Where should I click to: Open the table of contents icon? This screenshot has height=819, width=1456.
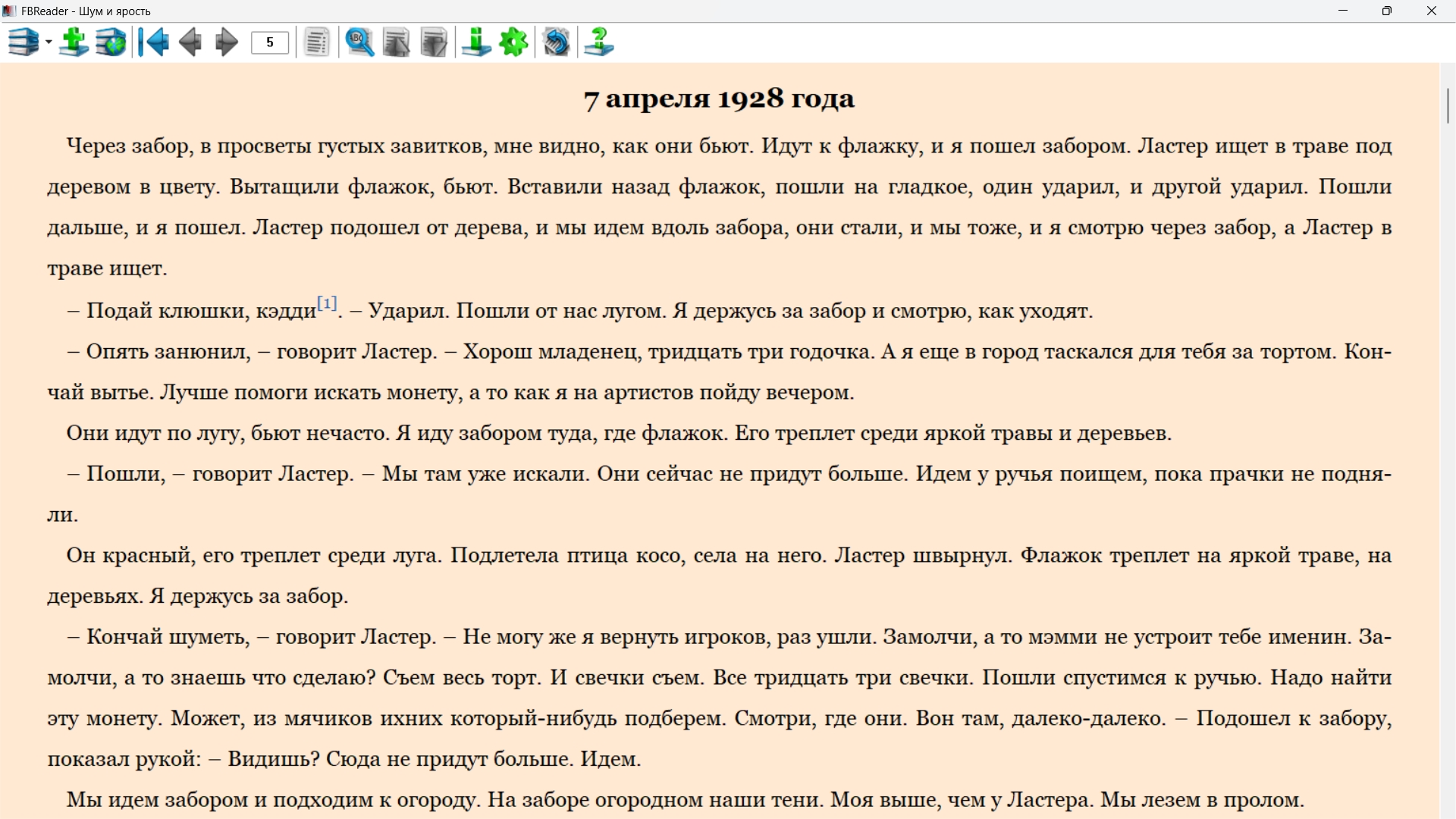pyautogui.click(x=317, y=42)
